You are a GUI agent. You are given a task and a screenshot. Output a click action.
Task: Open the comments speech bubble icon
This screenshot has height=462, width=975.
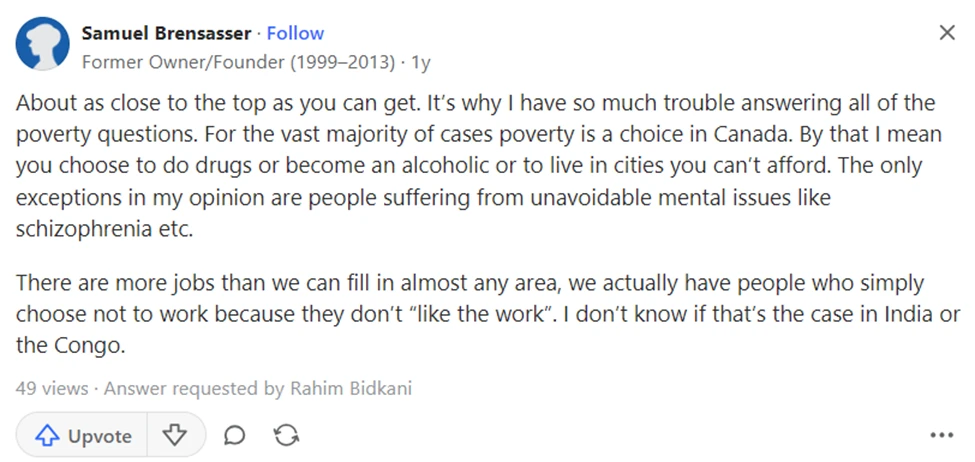234,435
